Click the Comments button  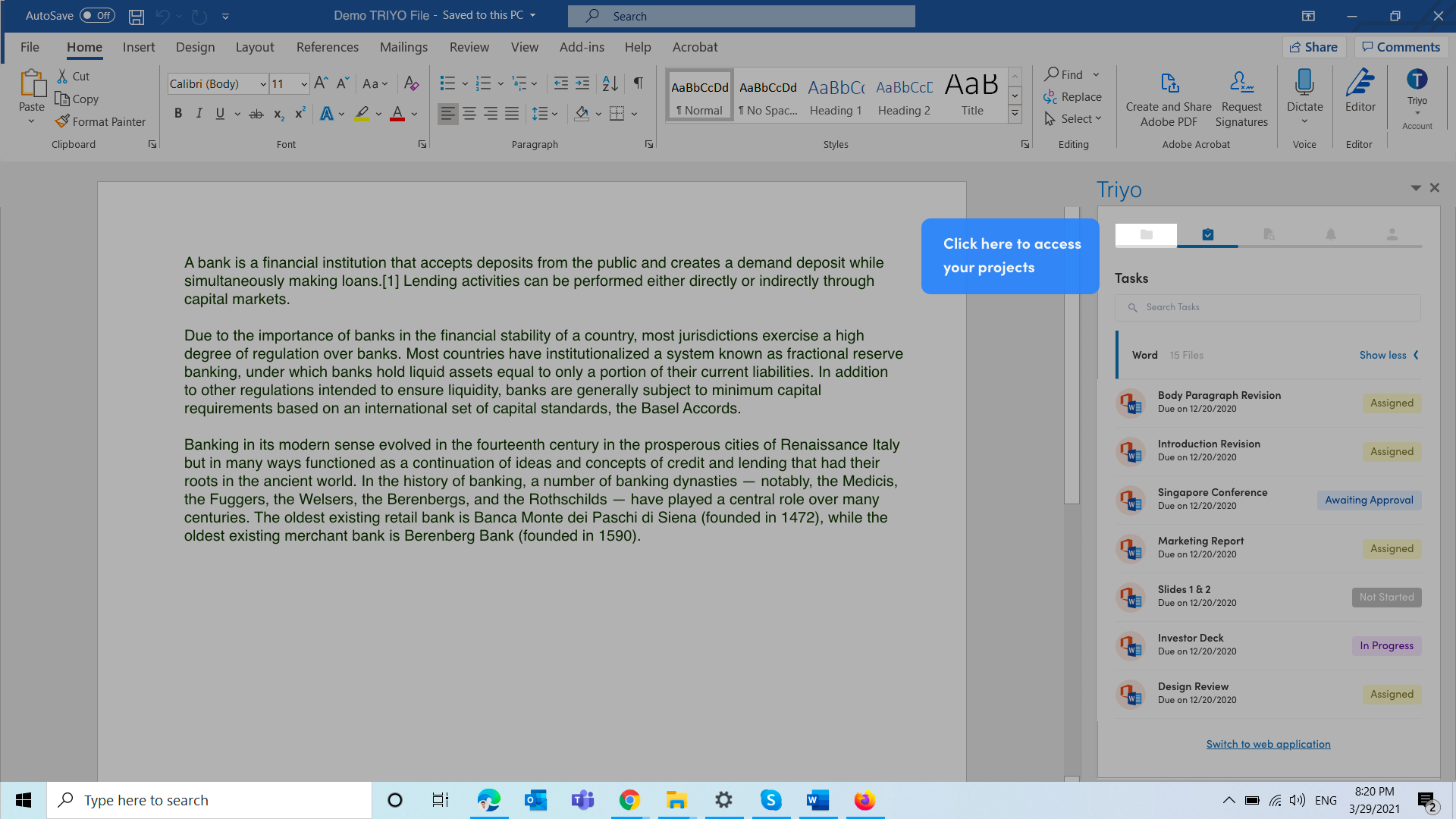click(1401, 47)
